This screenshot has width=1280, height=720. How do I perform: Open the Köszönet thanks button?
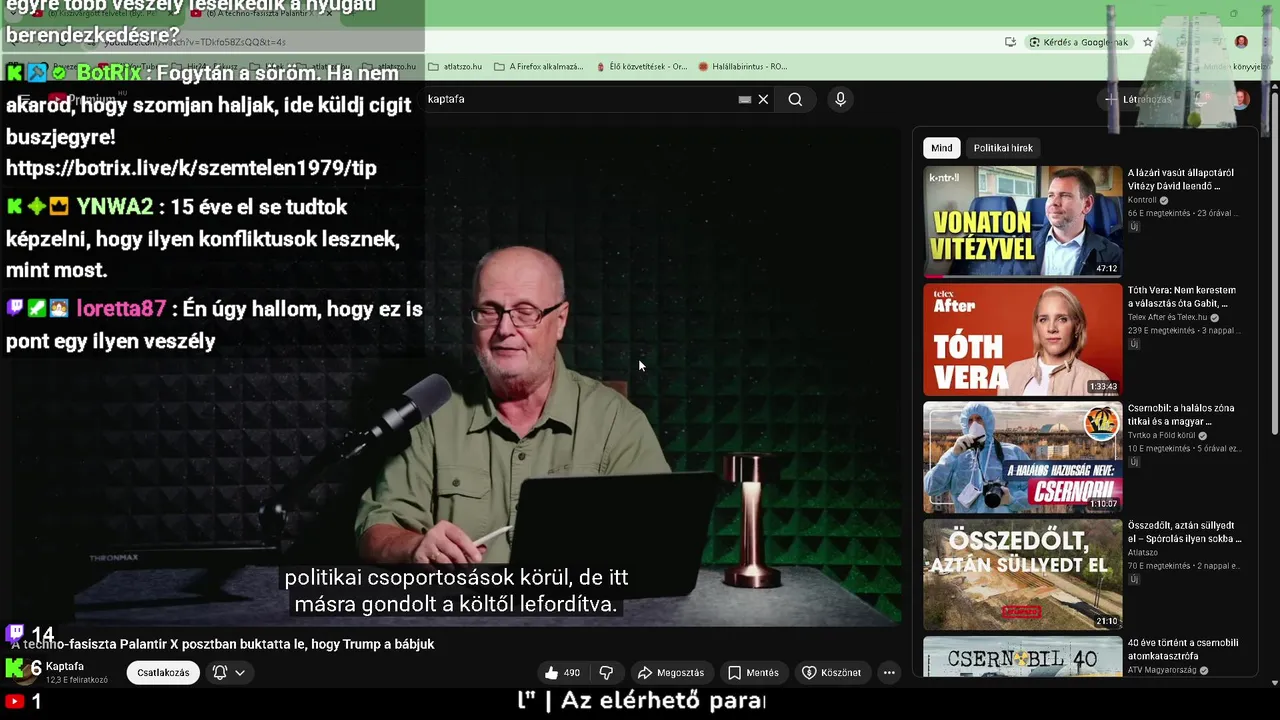[x=831, y=673]
